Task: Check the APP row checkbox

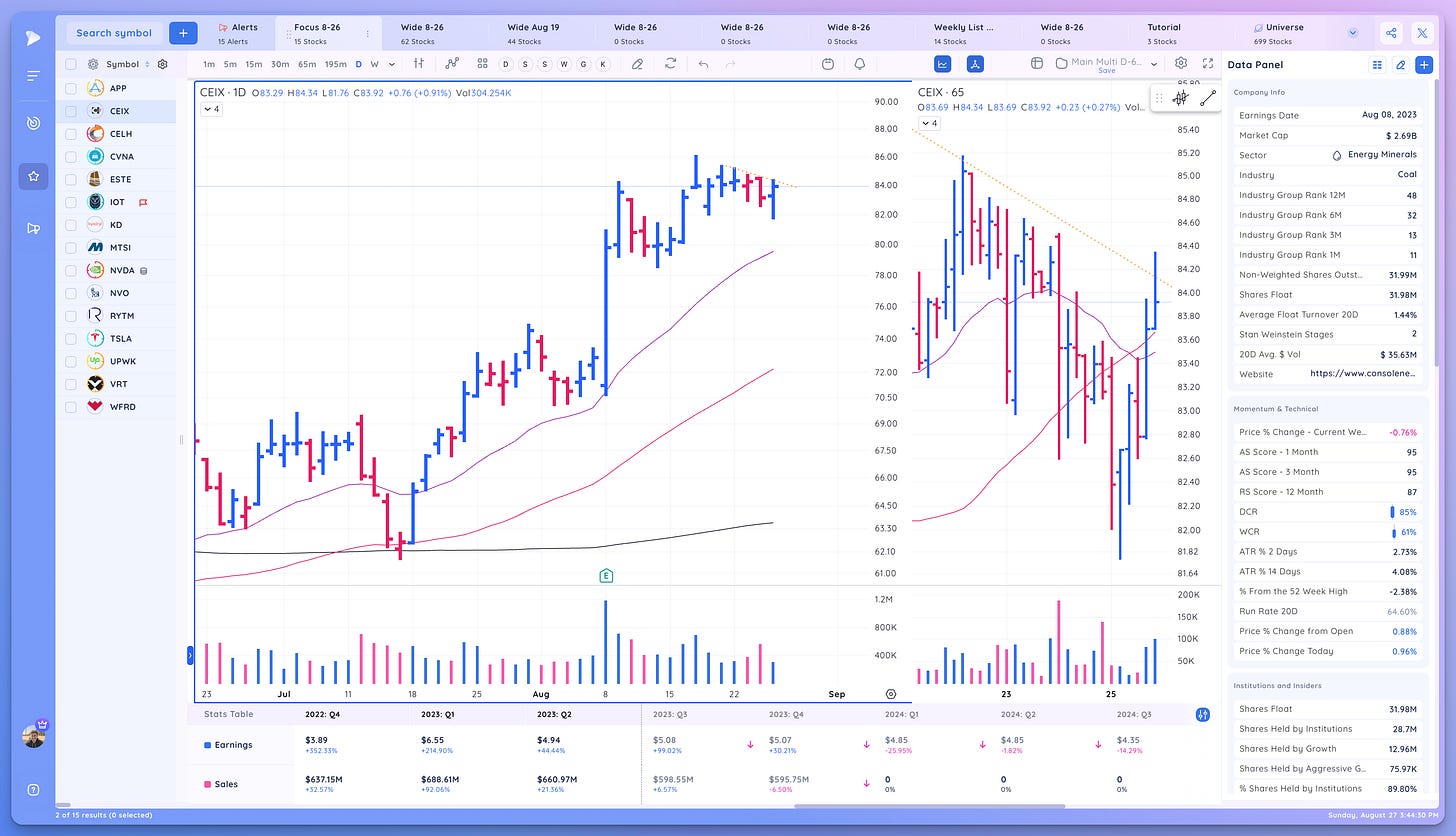Action: point(71,88)
